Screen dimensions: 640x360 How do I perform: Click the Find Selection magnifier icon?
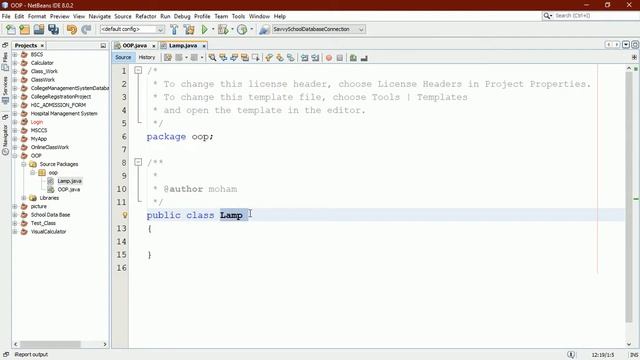pos(212,58)
